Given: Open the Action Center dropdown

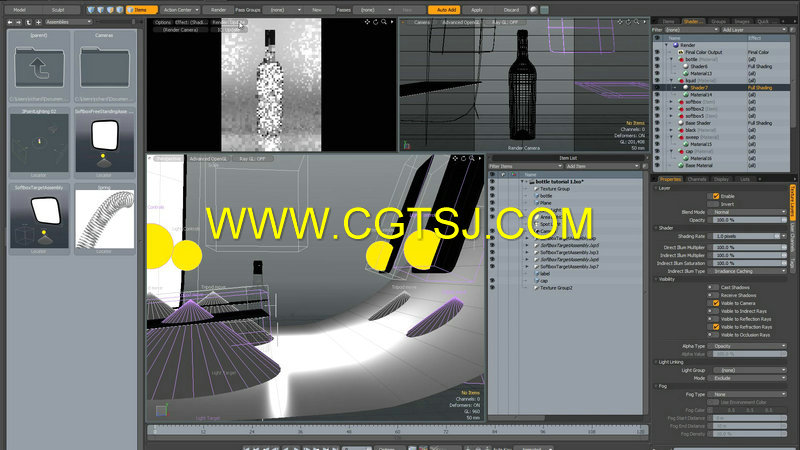Looking at the screenshot, I should click(181, 10).
